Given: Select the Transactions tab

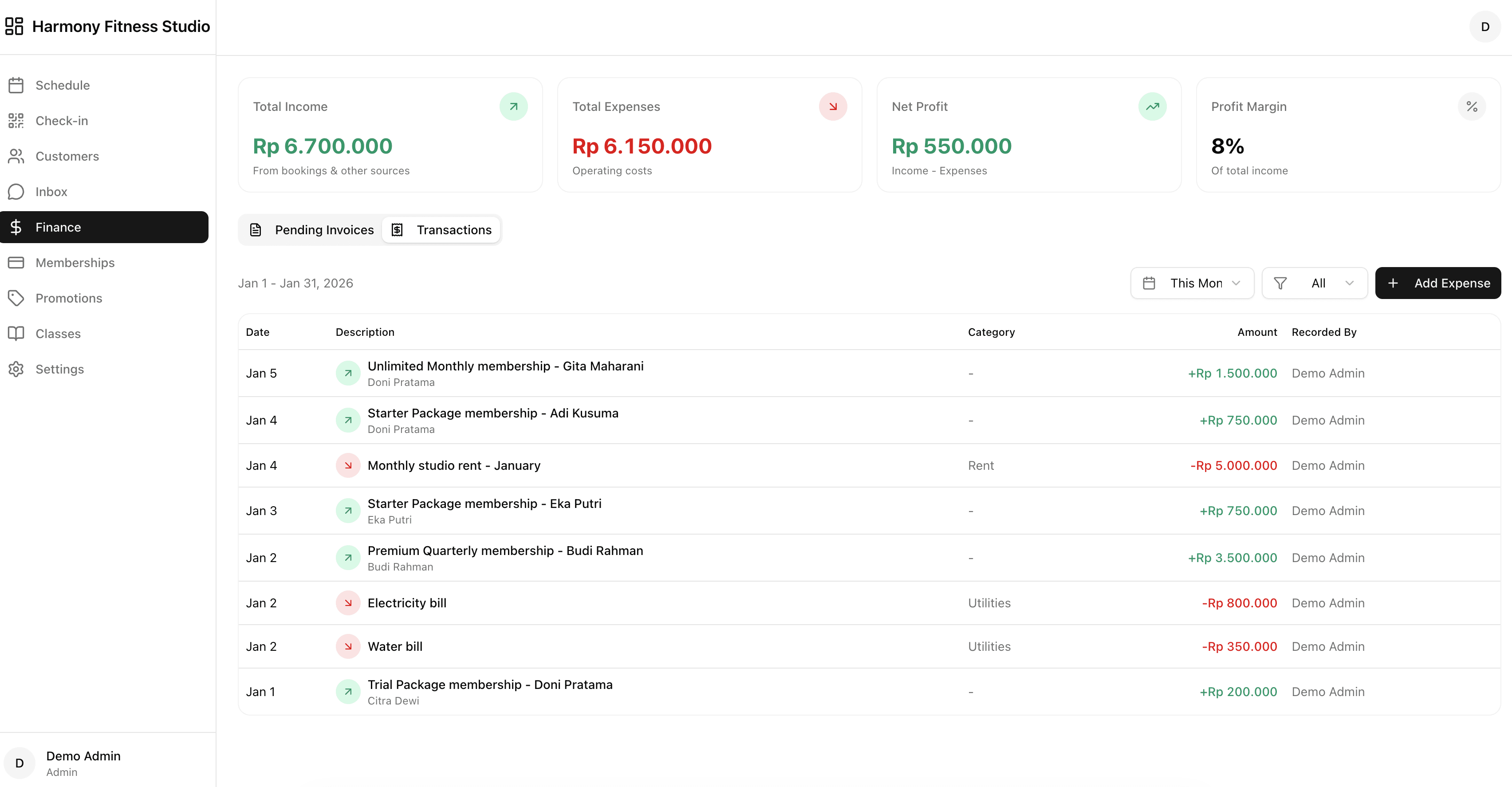Looking at the screenshot, I should click(441, 230).
